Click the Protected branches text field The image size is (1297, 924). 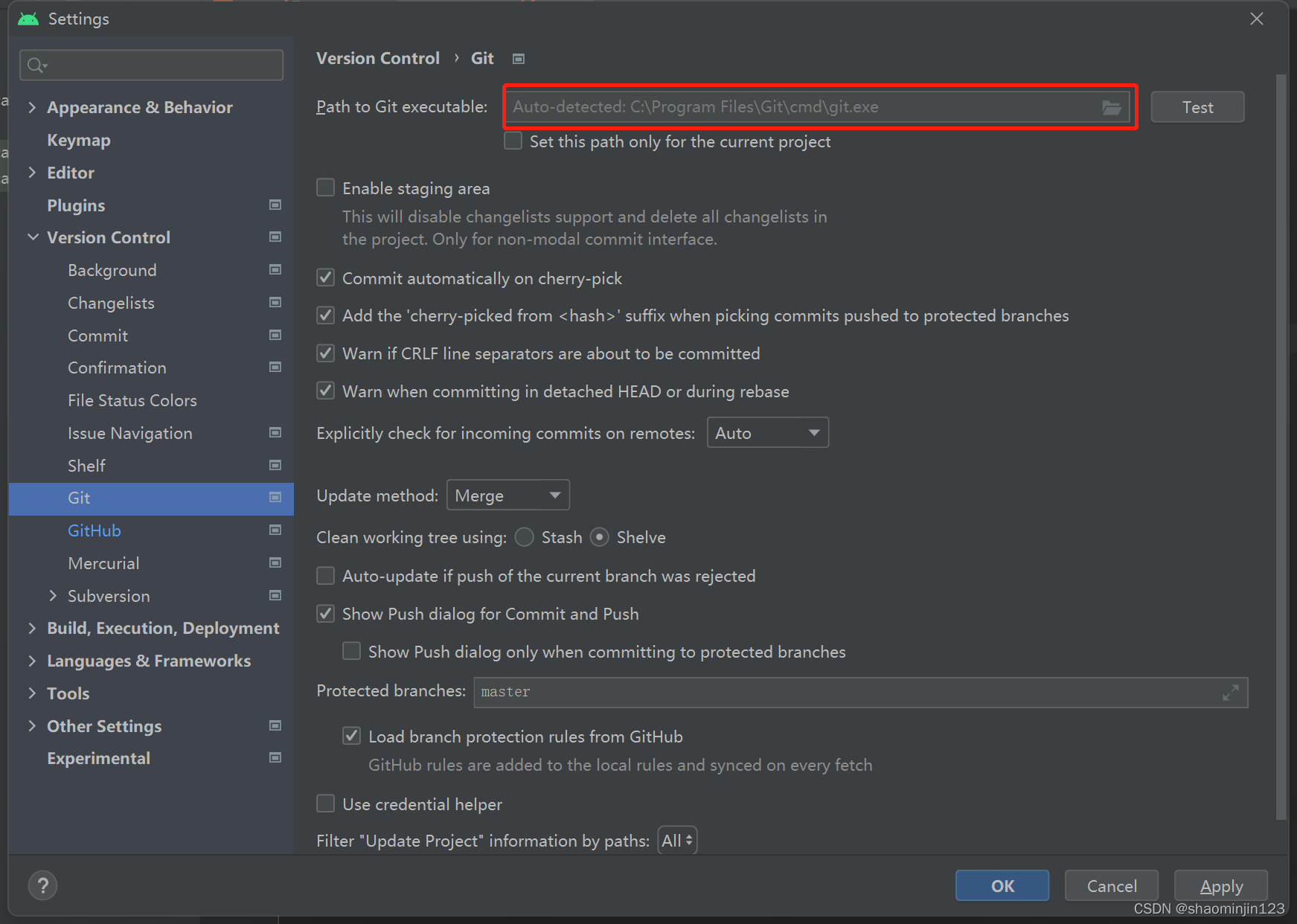(x=861, y=693)
